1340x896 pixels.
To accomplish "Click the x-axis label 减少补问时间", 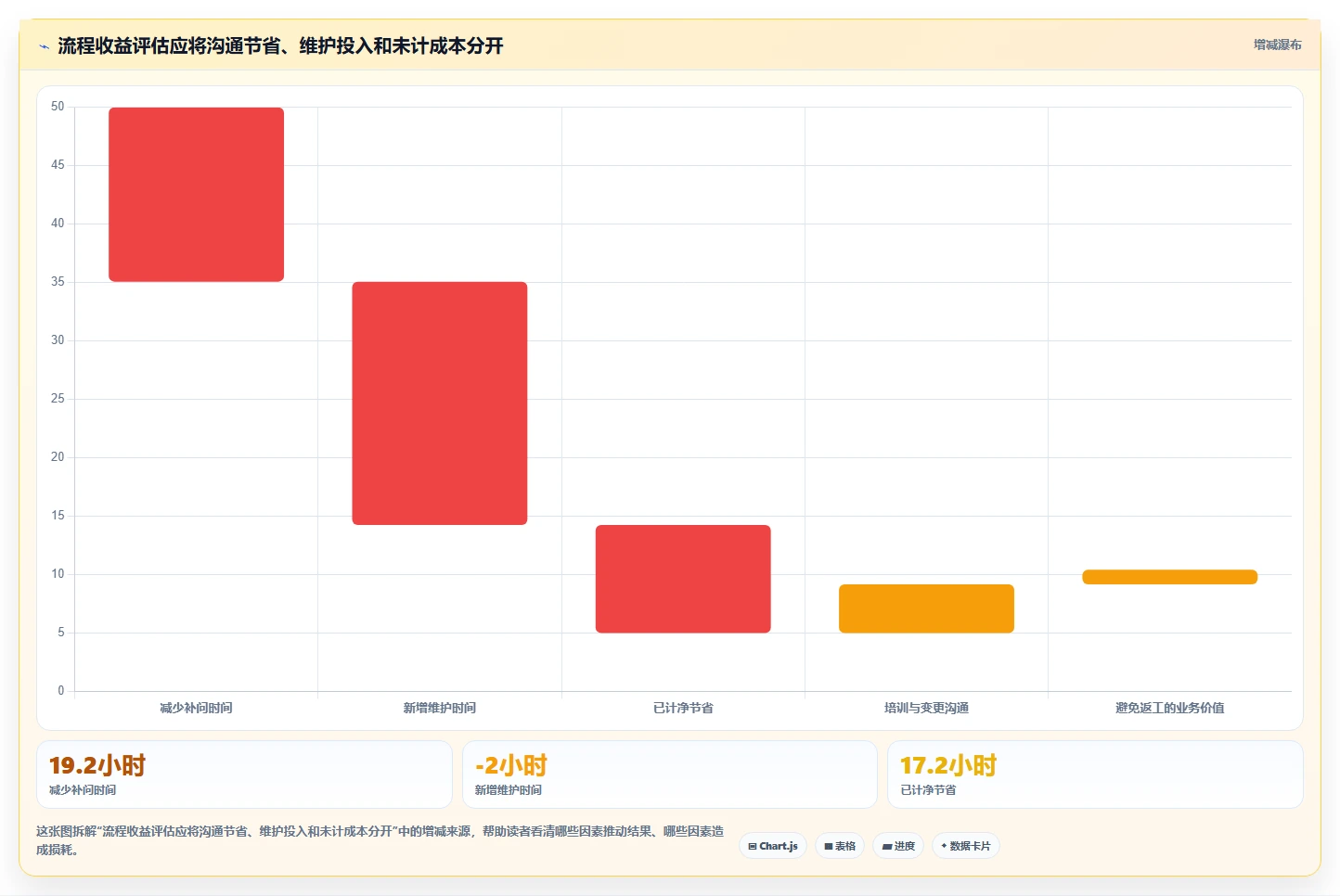I will [x=196, y=708].
